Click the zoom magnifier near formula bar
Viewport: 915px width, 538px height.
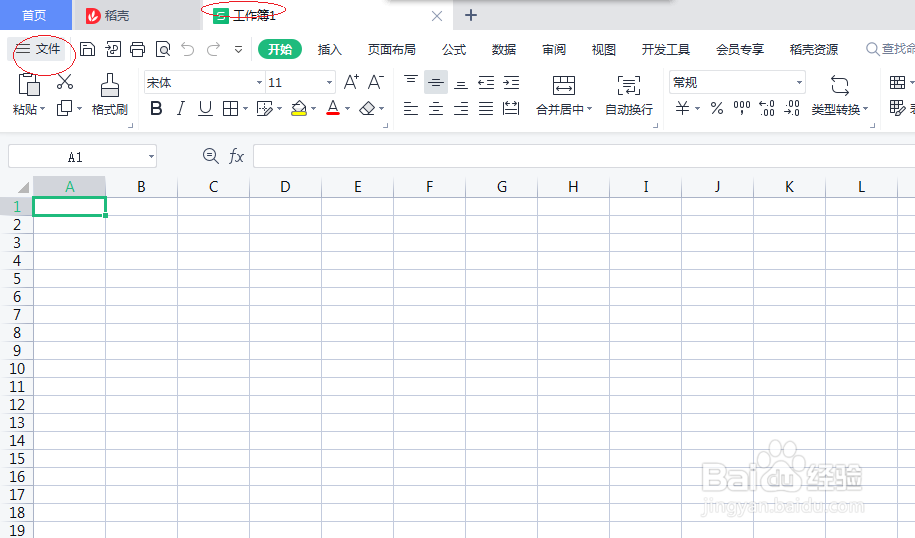[x=211, y=156]
